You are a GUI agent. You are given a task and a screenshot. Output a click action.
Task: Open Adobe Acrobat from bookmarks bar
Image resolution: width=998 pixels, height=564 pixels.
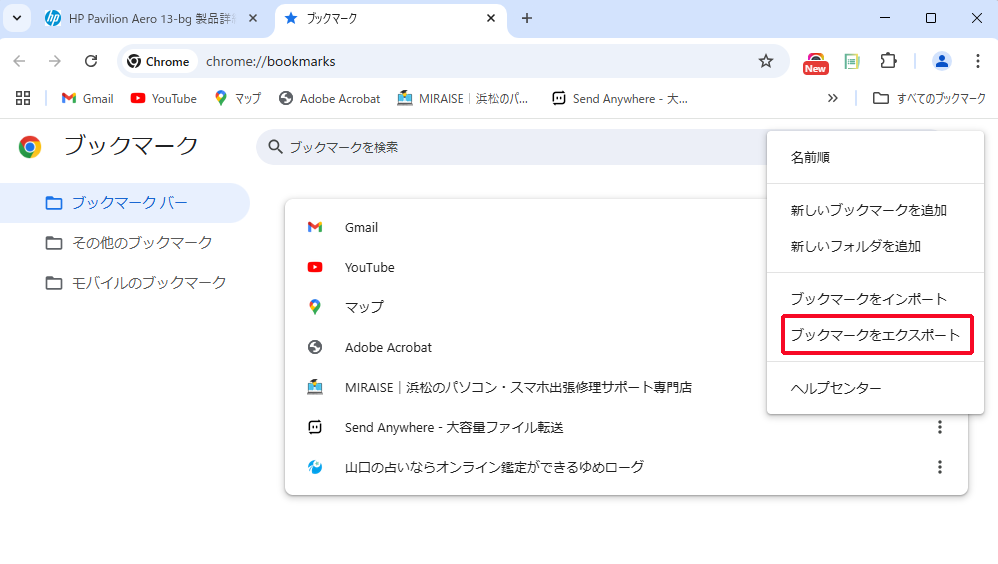[x=330, y=98]
